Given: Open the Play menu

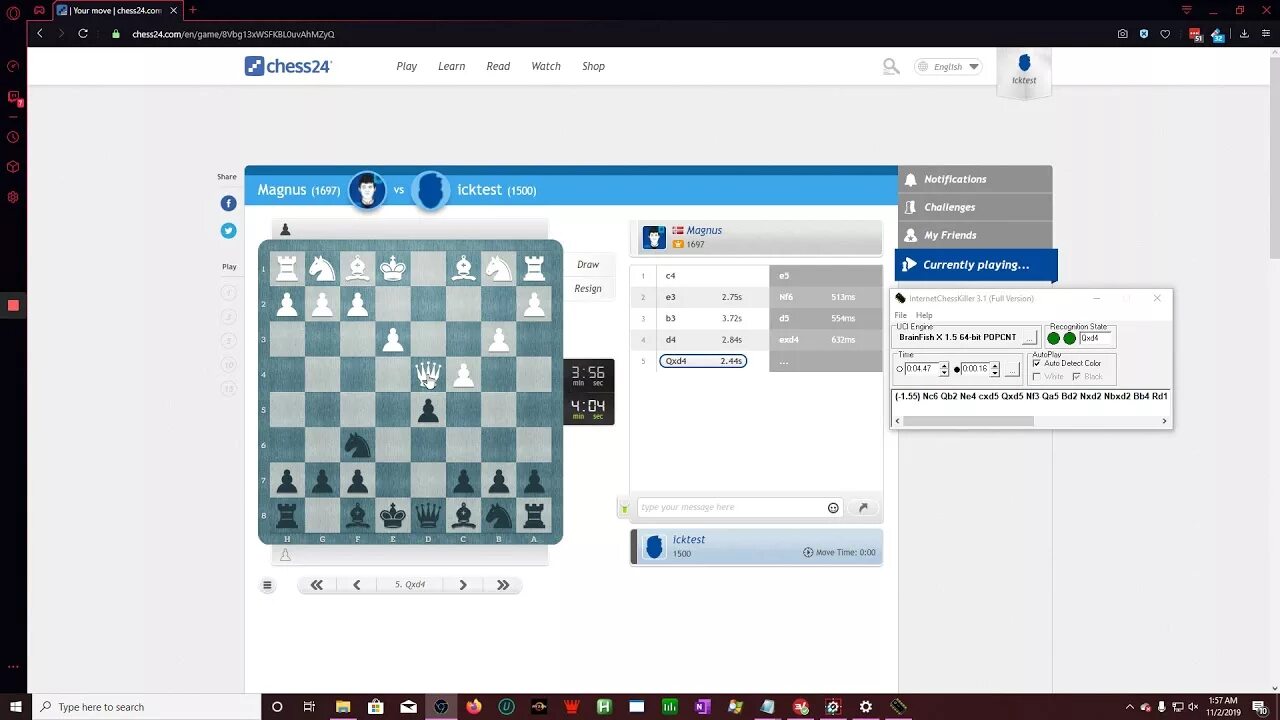Looking at the screenshot, I should tap(406, 66).
